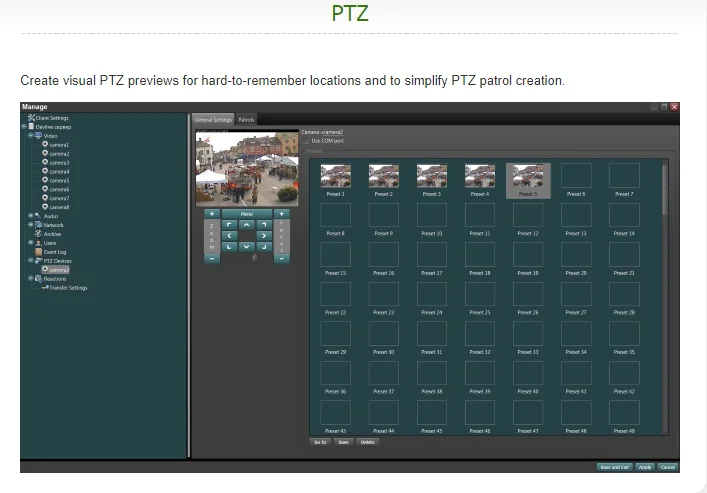The height and width of the screenshot is (493, 707).
Task: Click the Save and Exit button
Action: pyautogui.click(x=613, y=467)
